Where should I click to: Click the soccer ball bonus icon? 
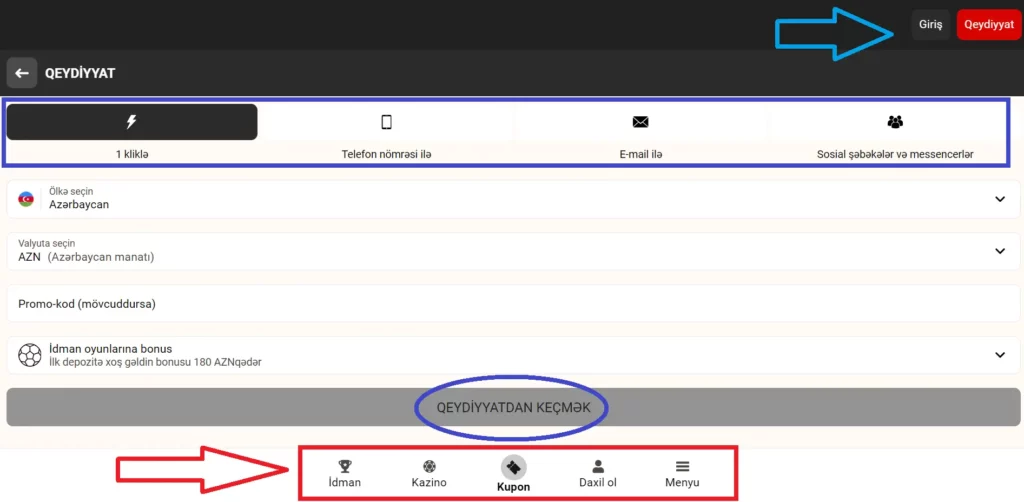[x=30, y=354]
